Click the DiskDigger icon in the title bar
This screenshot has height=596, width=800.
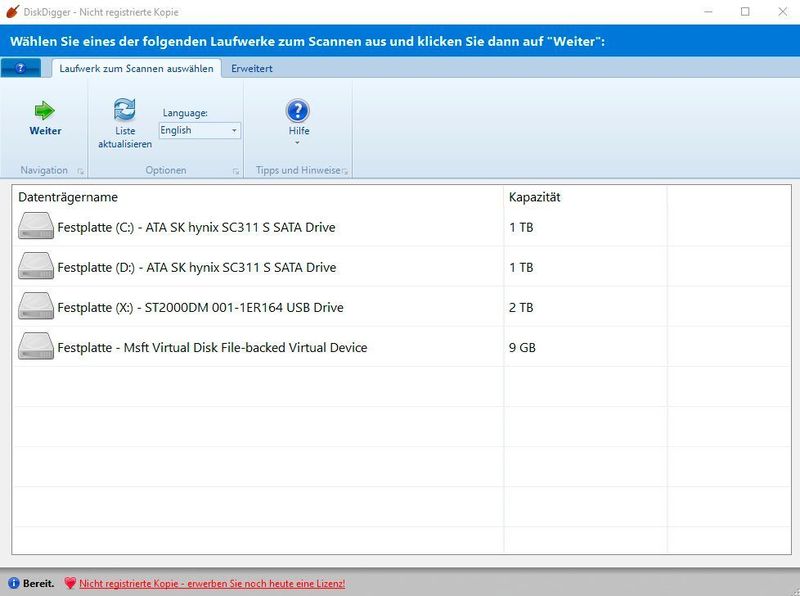tap(13, 12)
